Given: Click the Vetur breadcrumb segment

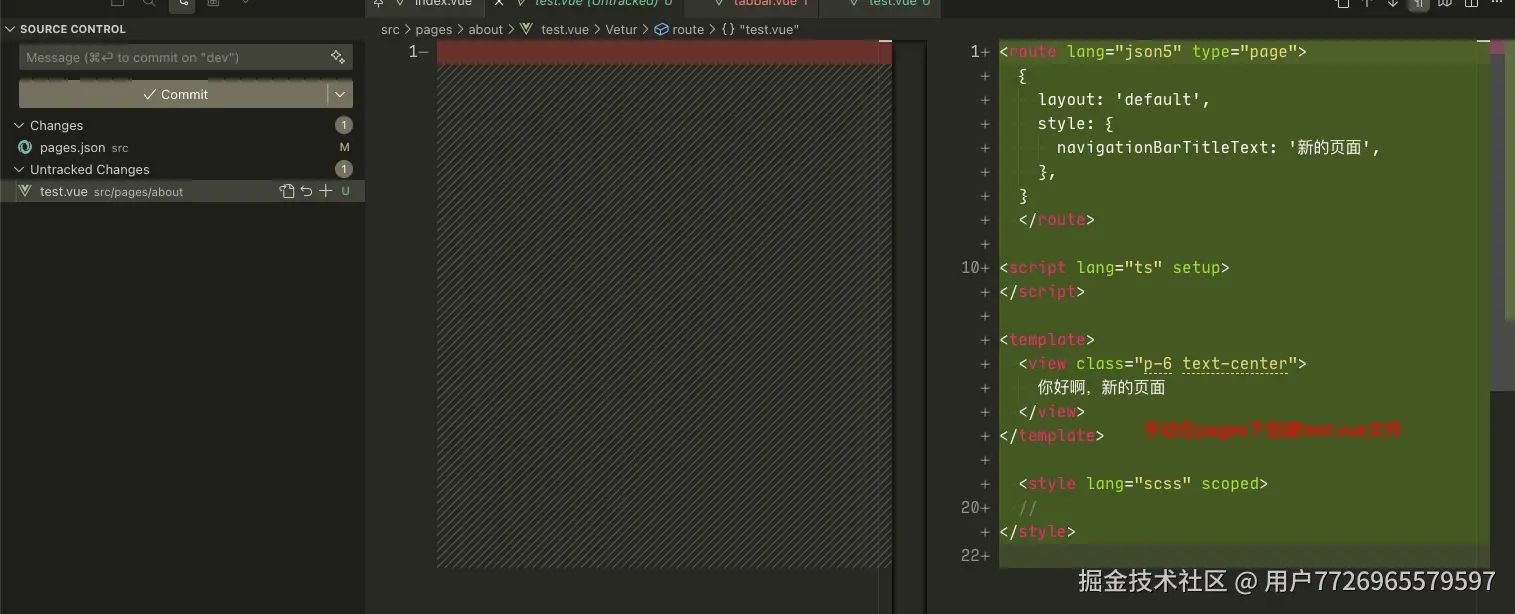Looking at the screenshot, I should pos(621,30).
